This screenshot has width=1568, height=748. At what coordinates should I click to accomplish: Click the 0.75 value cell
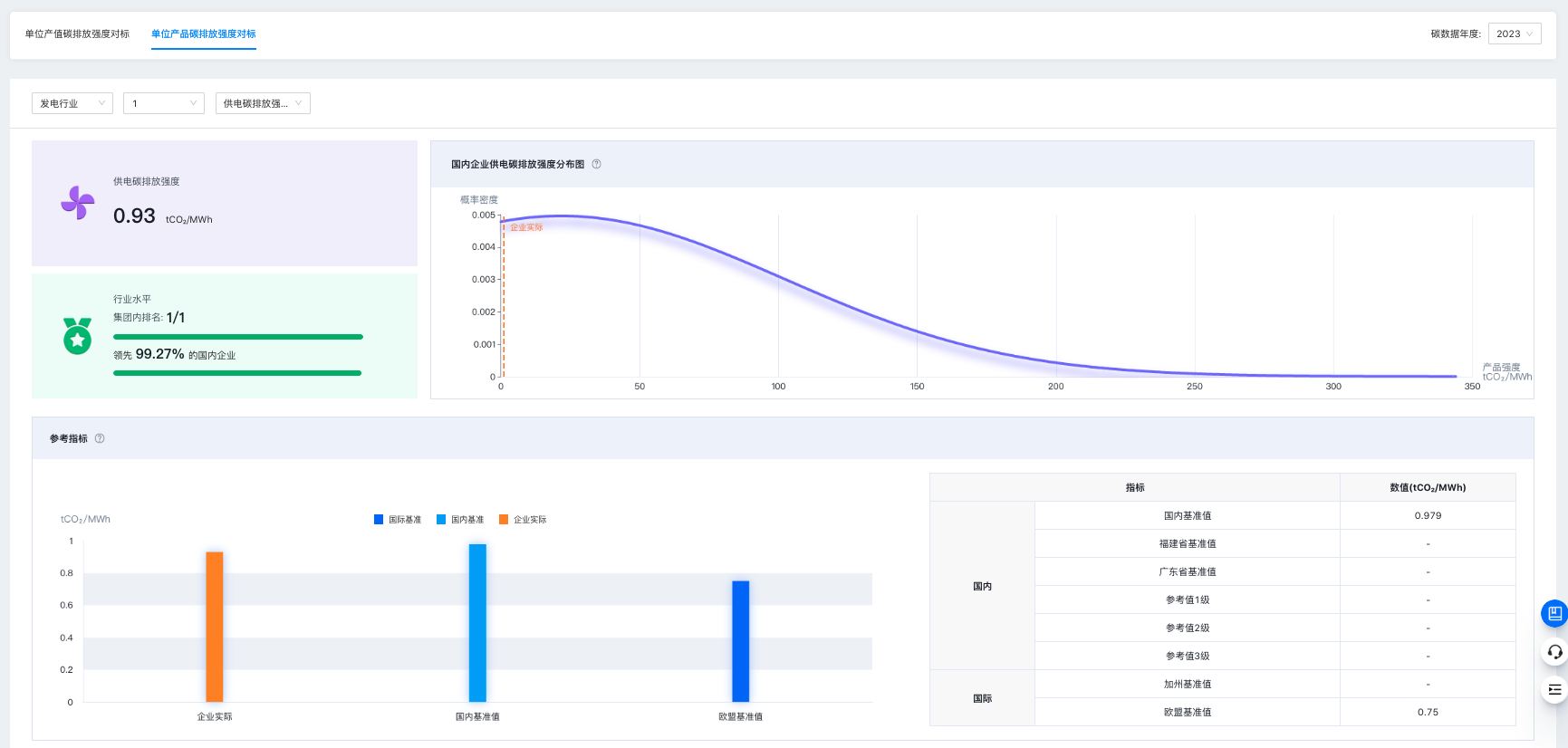point(1428,712)
